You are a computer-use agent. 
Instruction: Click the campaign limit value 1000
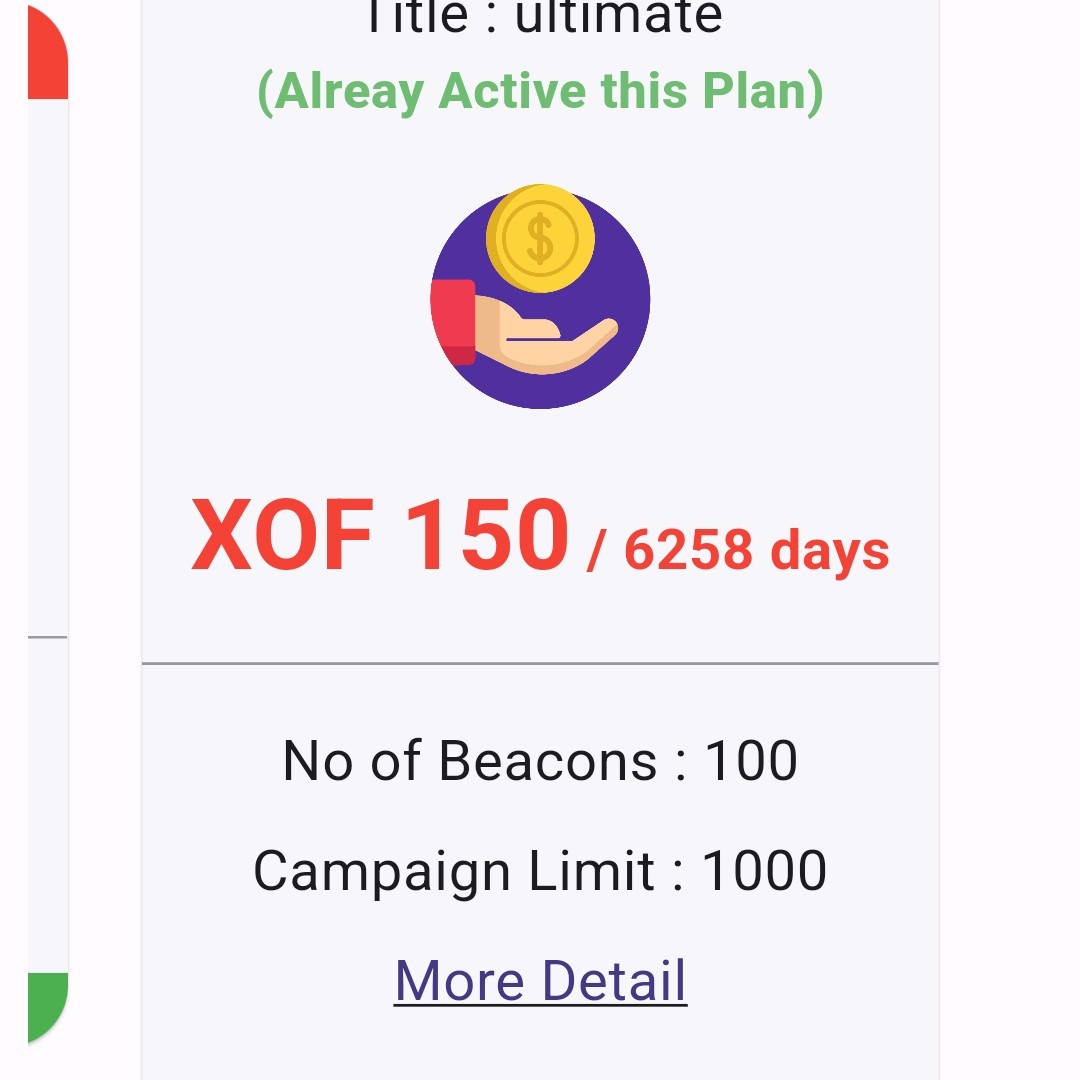(764, 871)
